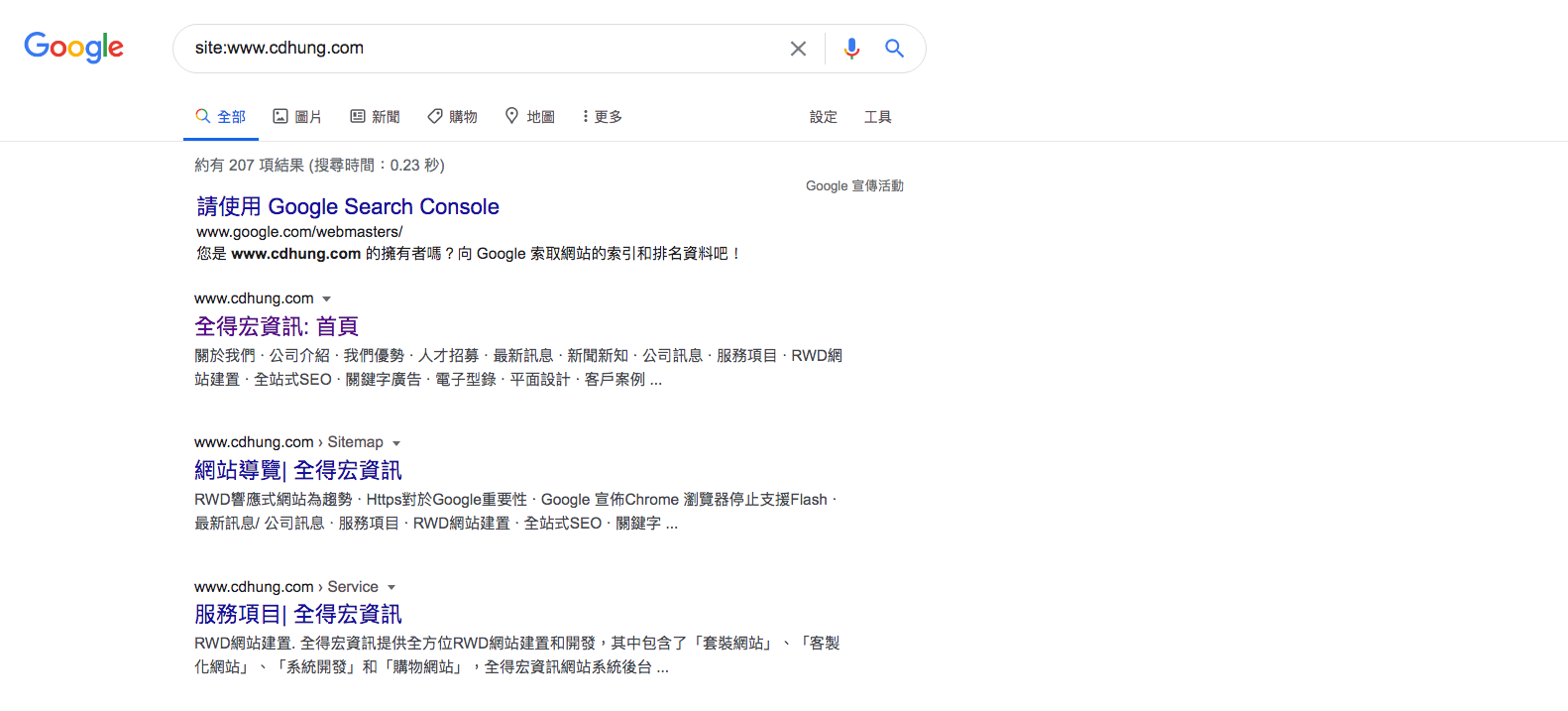The height and width of the screenshot is (711, 1568).
Task: Click the blue magnifier search button
Action: [x=894, y=49]
